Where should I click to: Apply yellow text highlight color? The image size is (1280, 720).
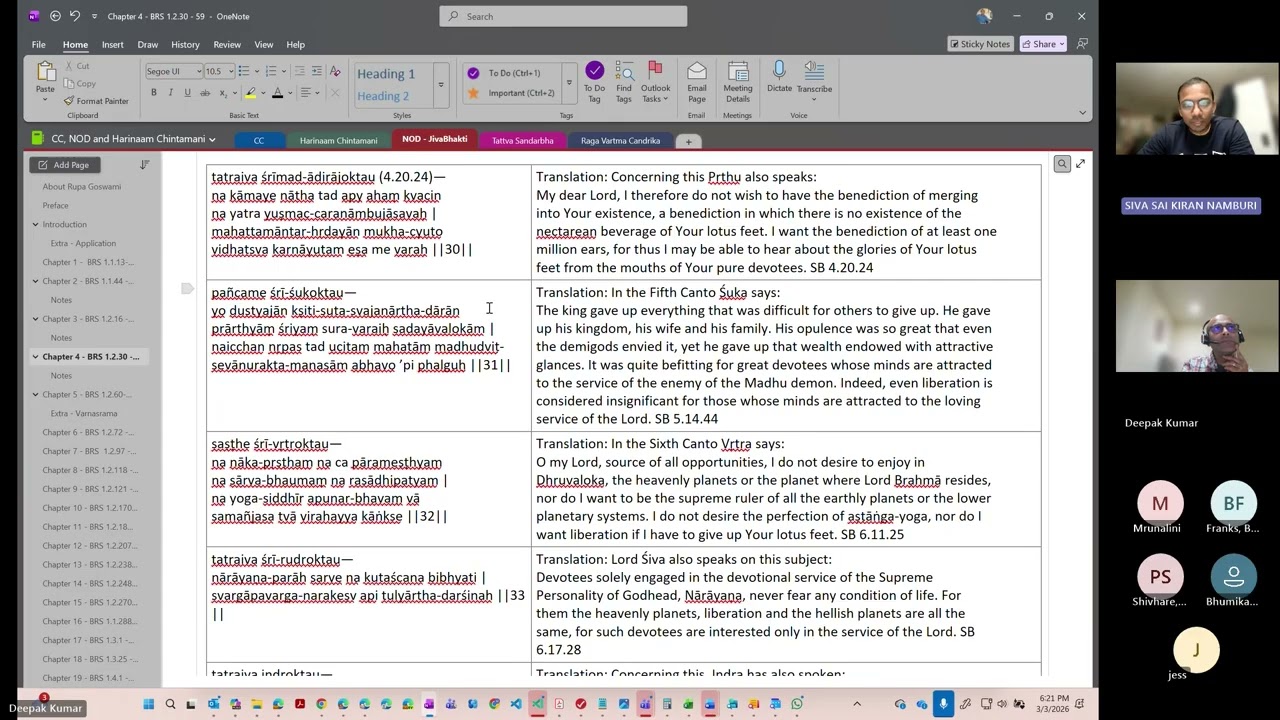250,93
